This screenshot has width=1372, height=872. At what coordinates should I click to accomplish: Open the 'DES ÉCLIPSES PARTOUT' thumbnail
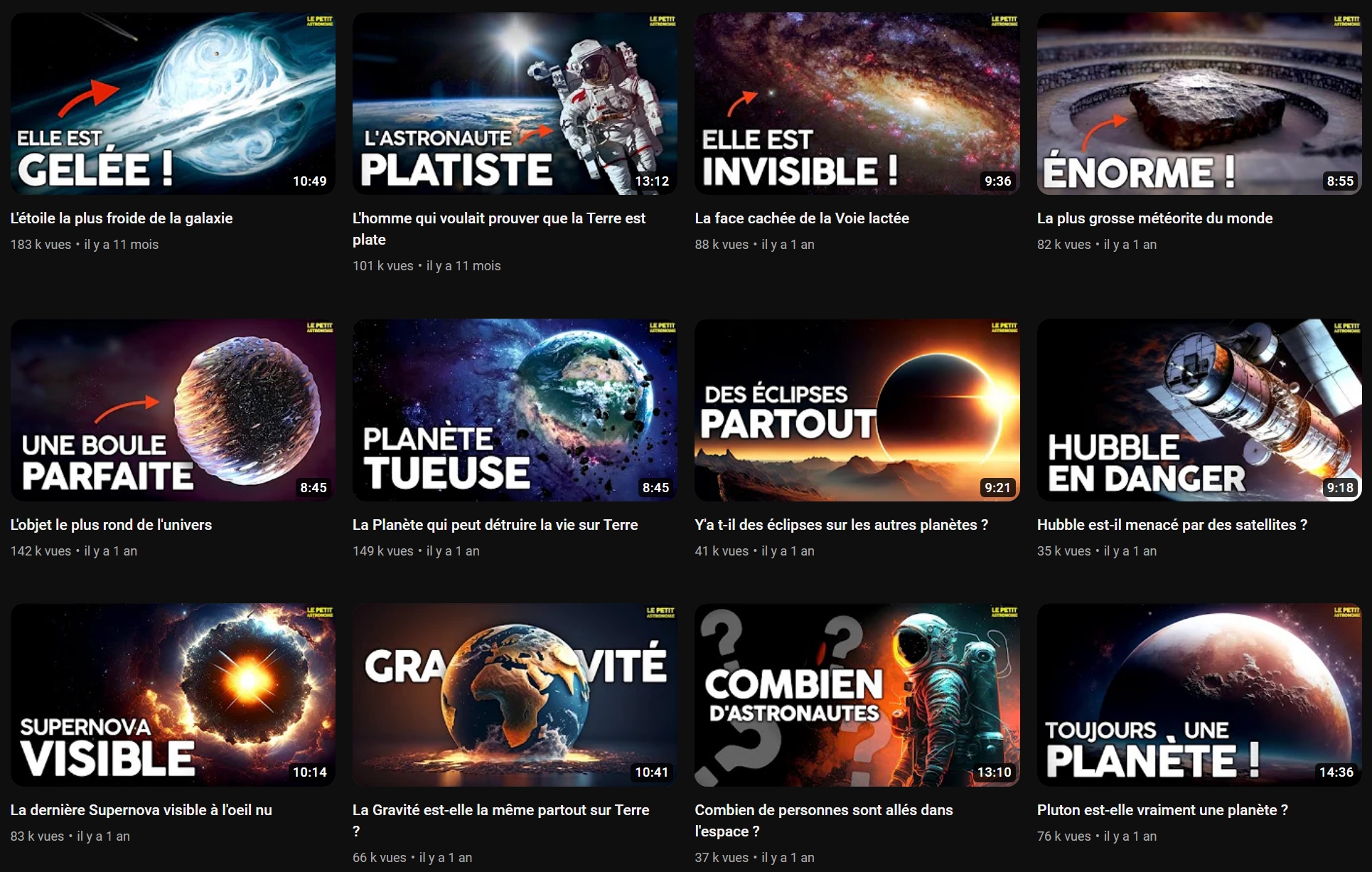pyautogui.click(x=857, y=410)
